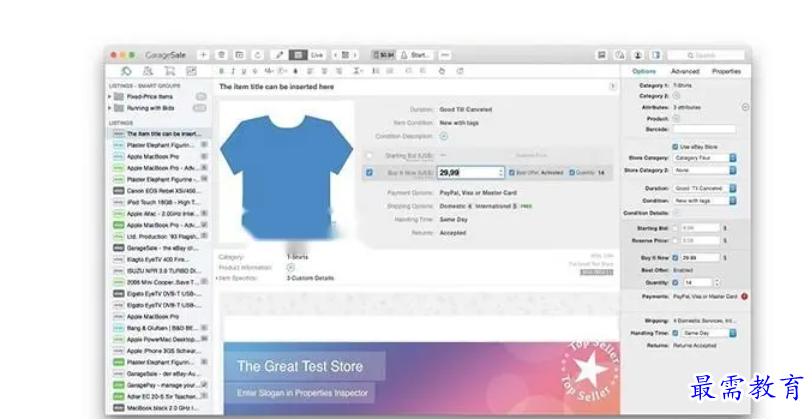
Task: Open the Store Category 2 dropdown
Action: tap(704, 170)
